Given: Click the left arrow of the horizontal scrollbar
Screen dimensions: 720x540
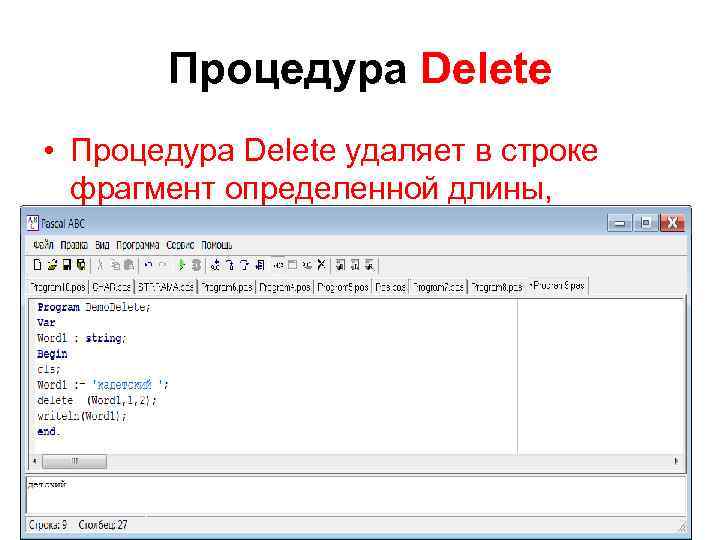Looking at the screenshot, I should [36, 461].
